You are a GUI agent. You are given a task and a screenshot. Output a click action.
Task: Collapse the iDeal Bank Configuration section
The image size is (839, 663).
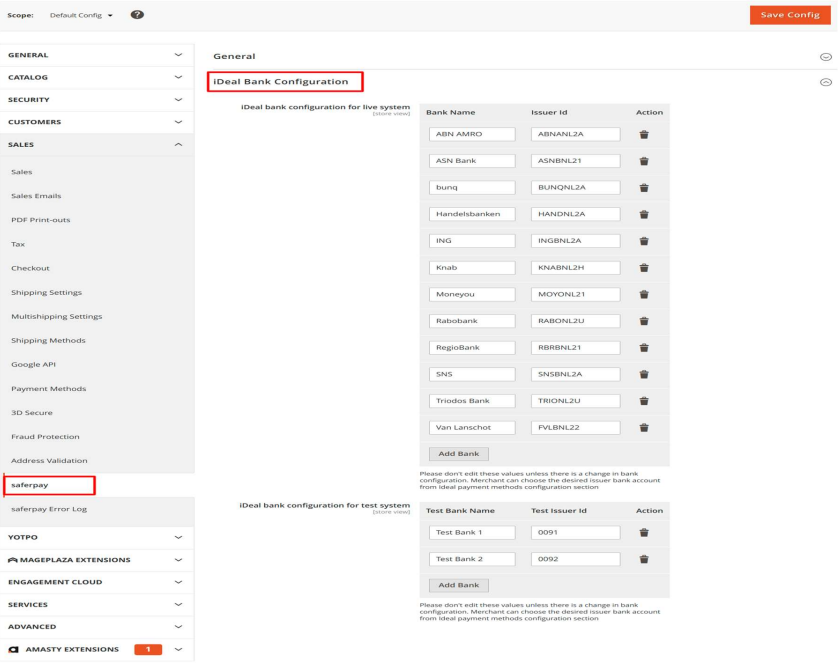click(825, 81)
